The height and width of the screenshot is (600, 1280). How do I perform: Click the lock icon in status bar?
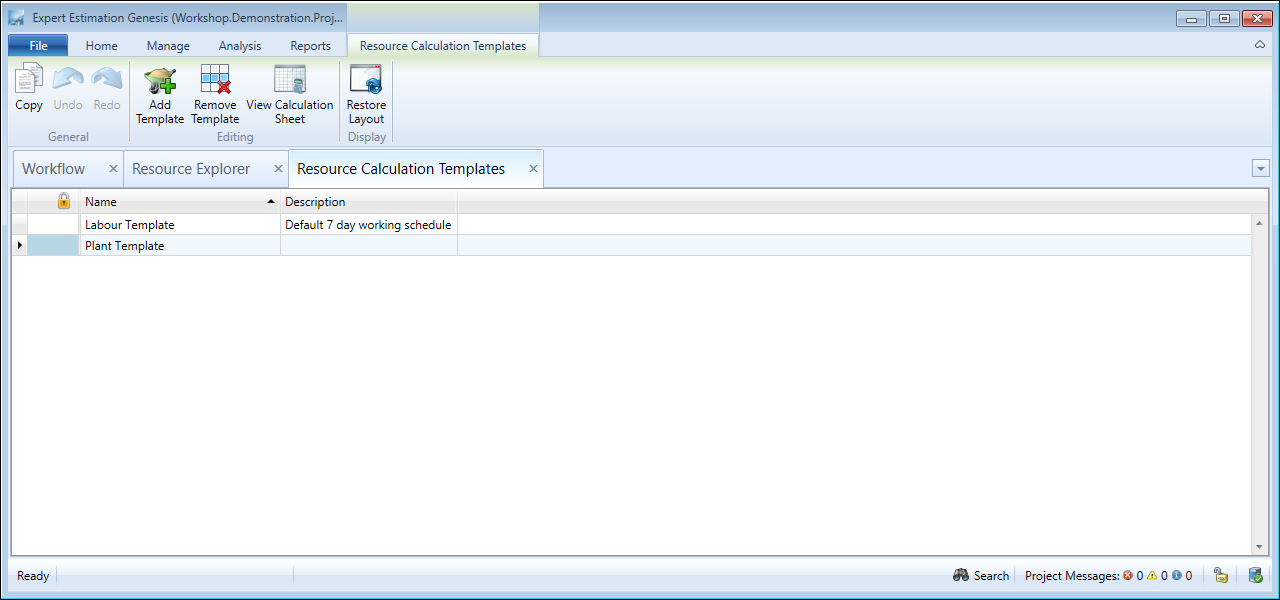[x=1220, y=575]
